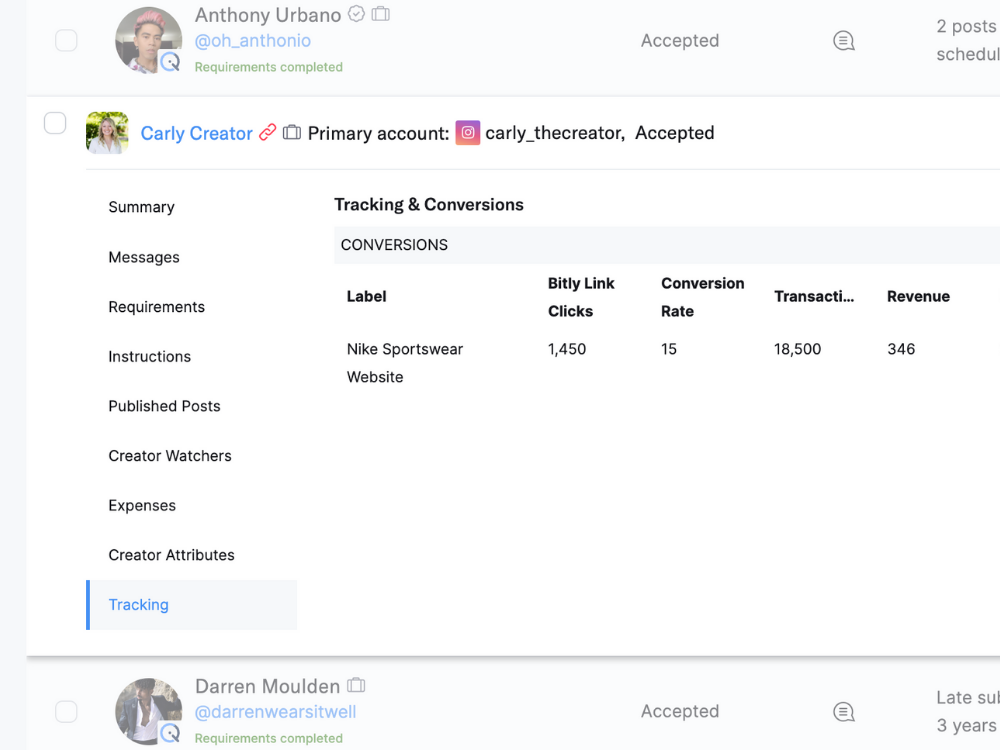Select the Expenses tab

pyautogui.click(x=142, y=505)
